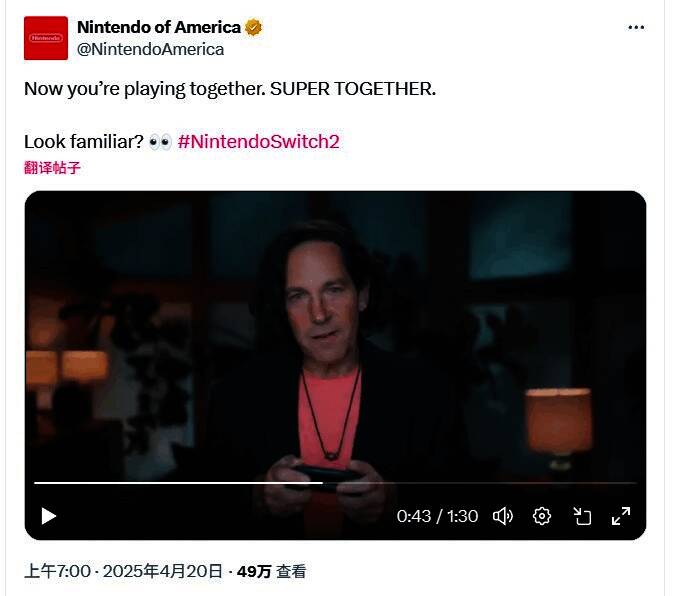
Task: Open the #NintendoSwitch2 hashtag
Action: click(258, 141)
